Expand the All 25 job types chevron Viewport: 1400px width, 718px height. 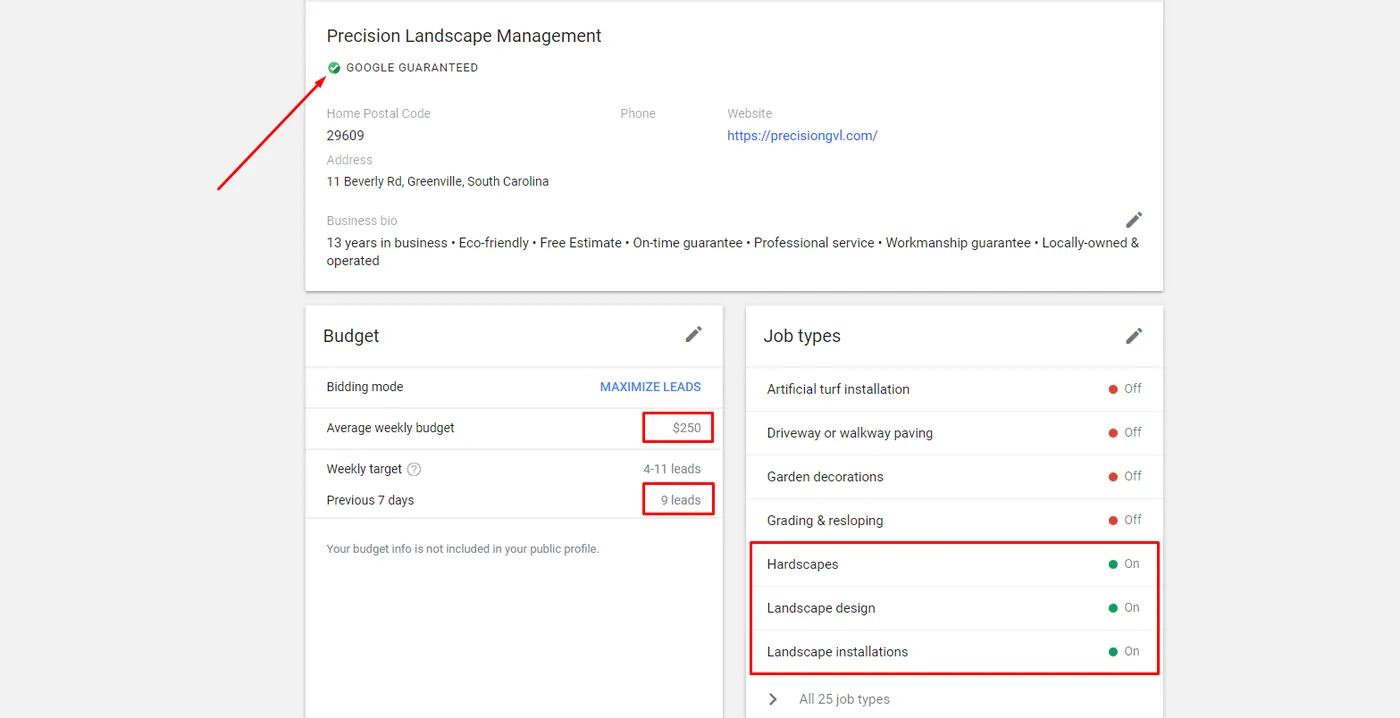pyautogui.click(x=773, y=699)
